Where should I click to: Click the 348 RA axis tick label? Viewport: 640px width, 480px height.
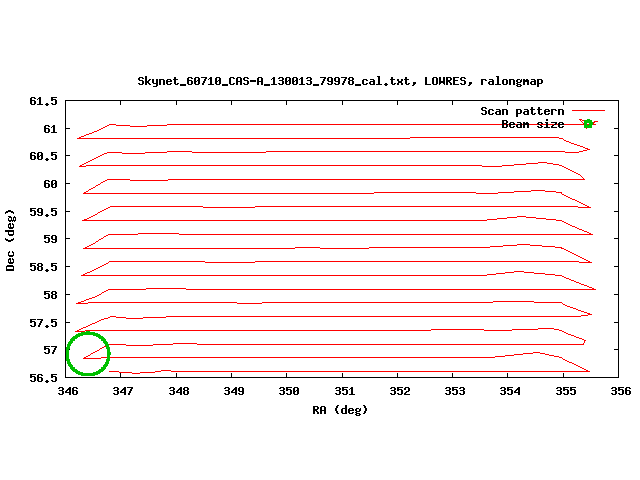(x=179, y=391)
